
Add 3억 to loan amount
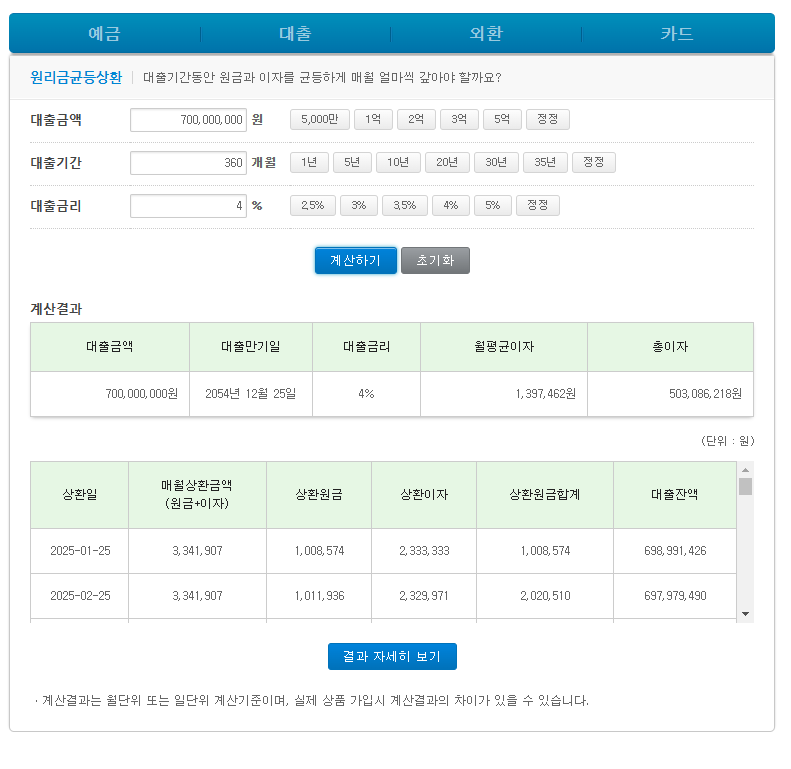point(459,120)
